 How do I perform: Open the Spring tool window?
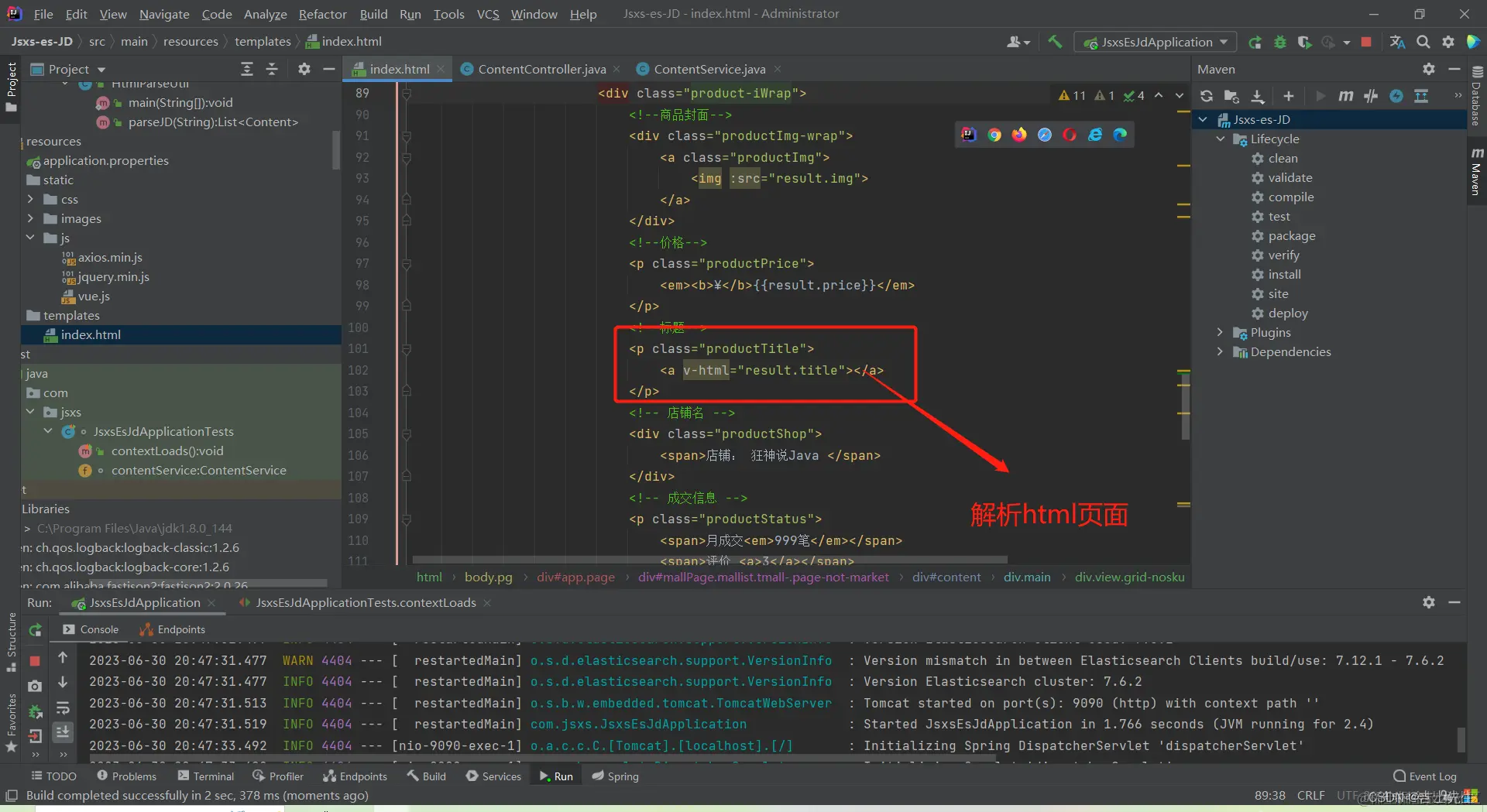click(x=616, y=776)
